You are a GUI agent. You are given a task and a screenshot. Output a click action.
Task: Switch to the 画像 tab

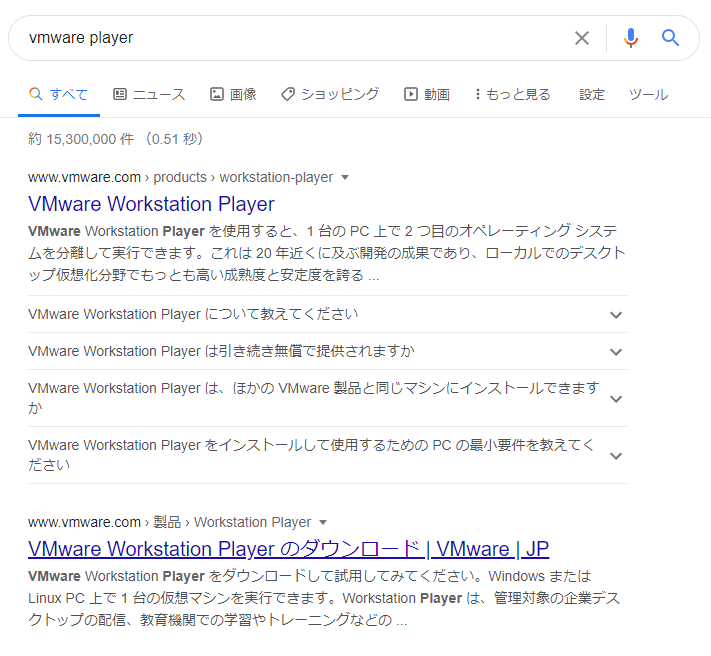point(234,94)
